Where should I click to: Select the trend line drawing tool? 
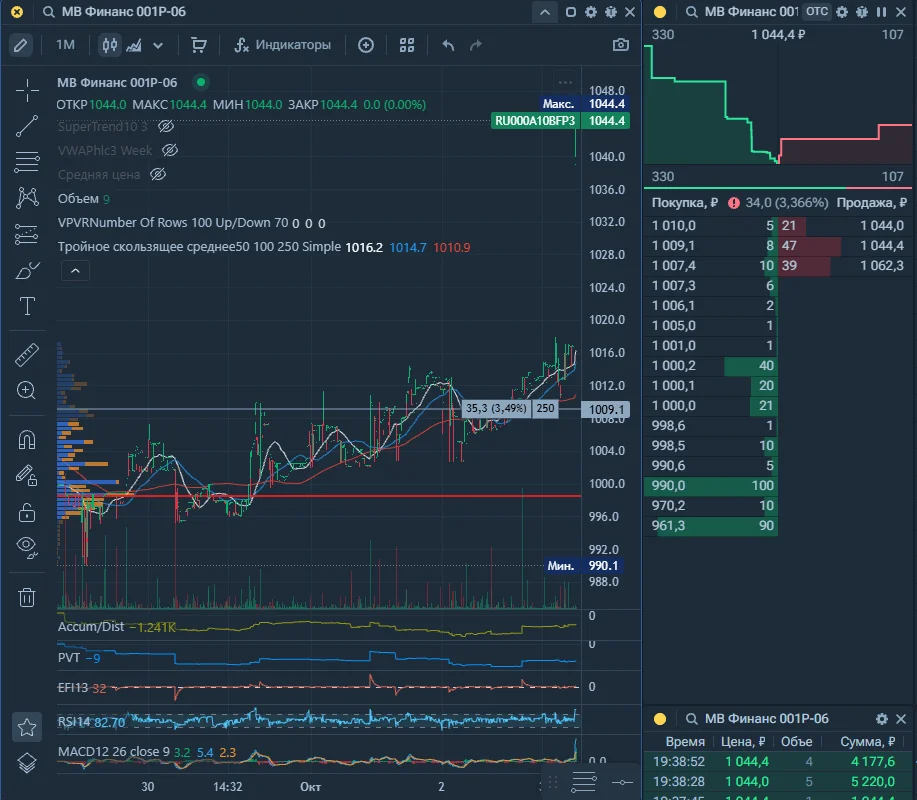click(x=27, y=126)
